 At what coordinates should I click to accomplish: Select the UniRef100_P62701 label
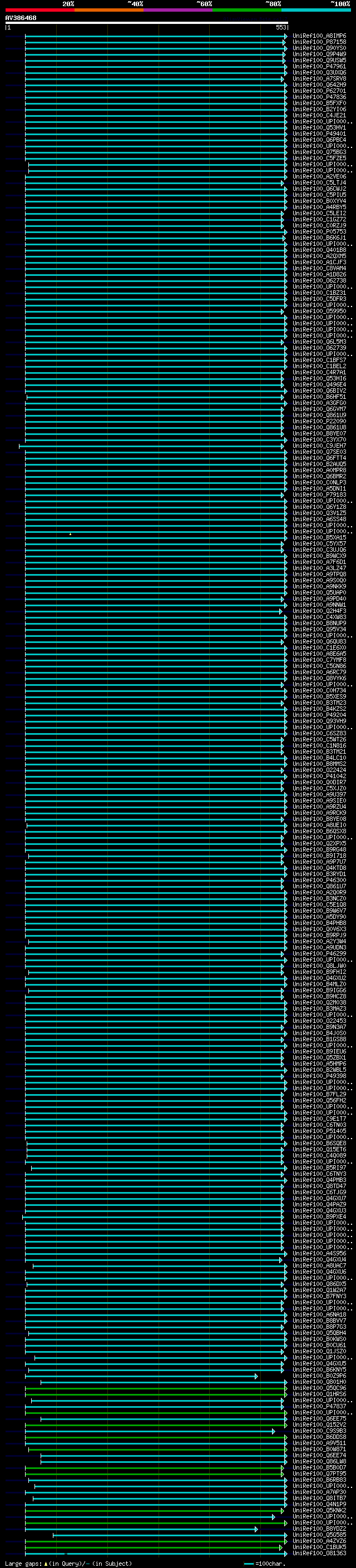tap(319, 91)
